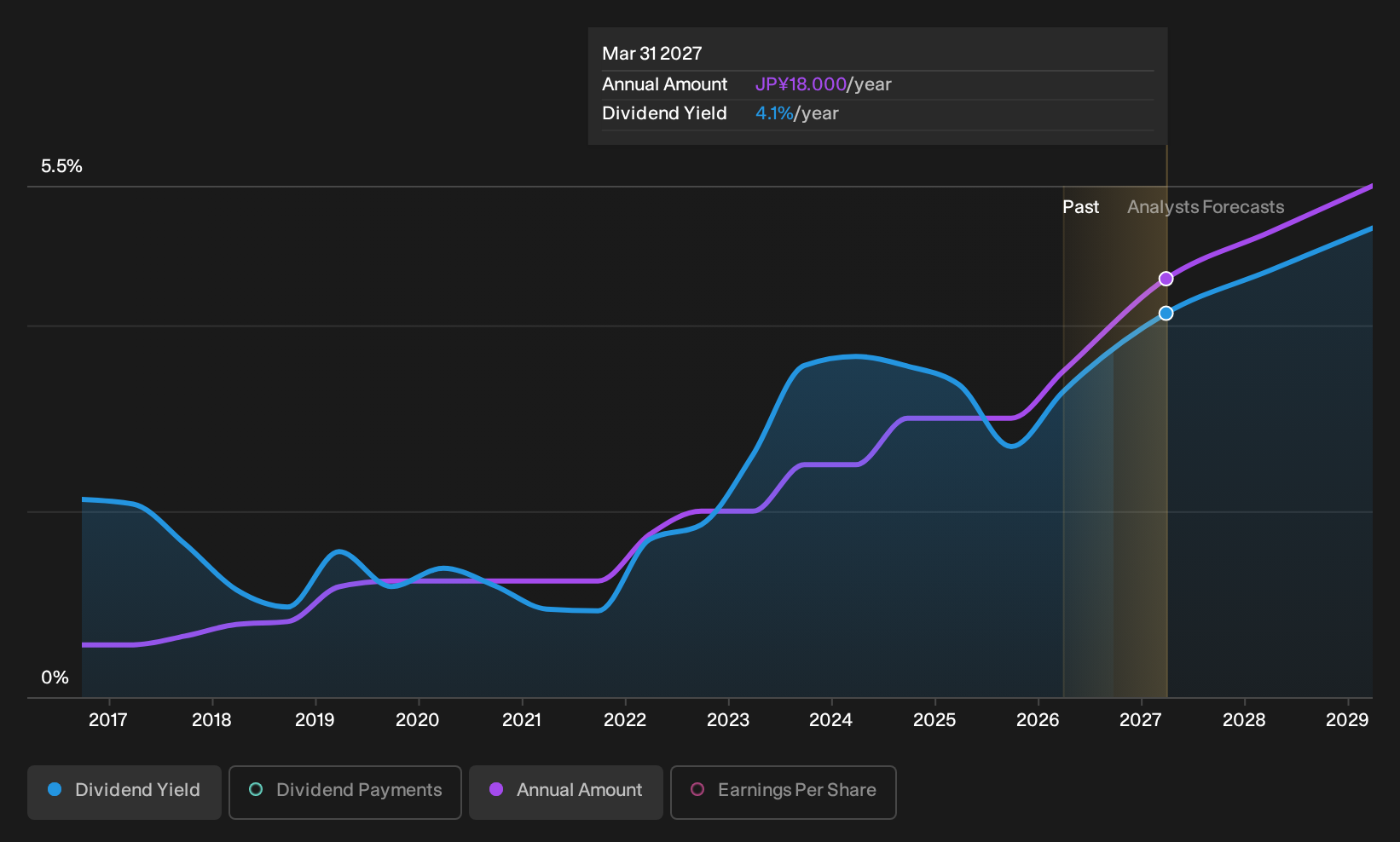Click the 2022 x-axis year label
Viewport: 1400px width, 842px height.
pyautogui.click(x=625, y=720)
